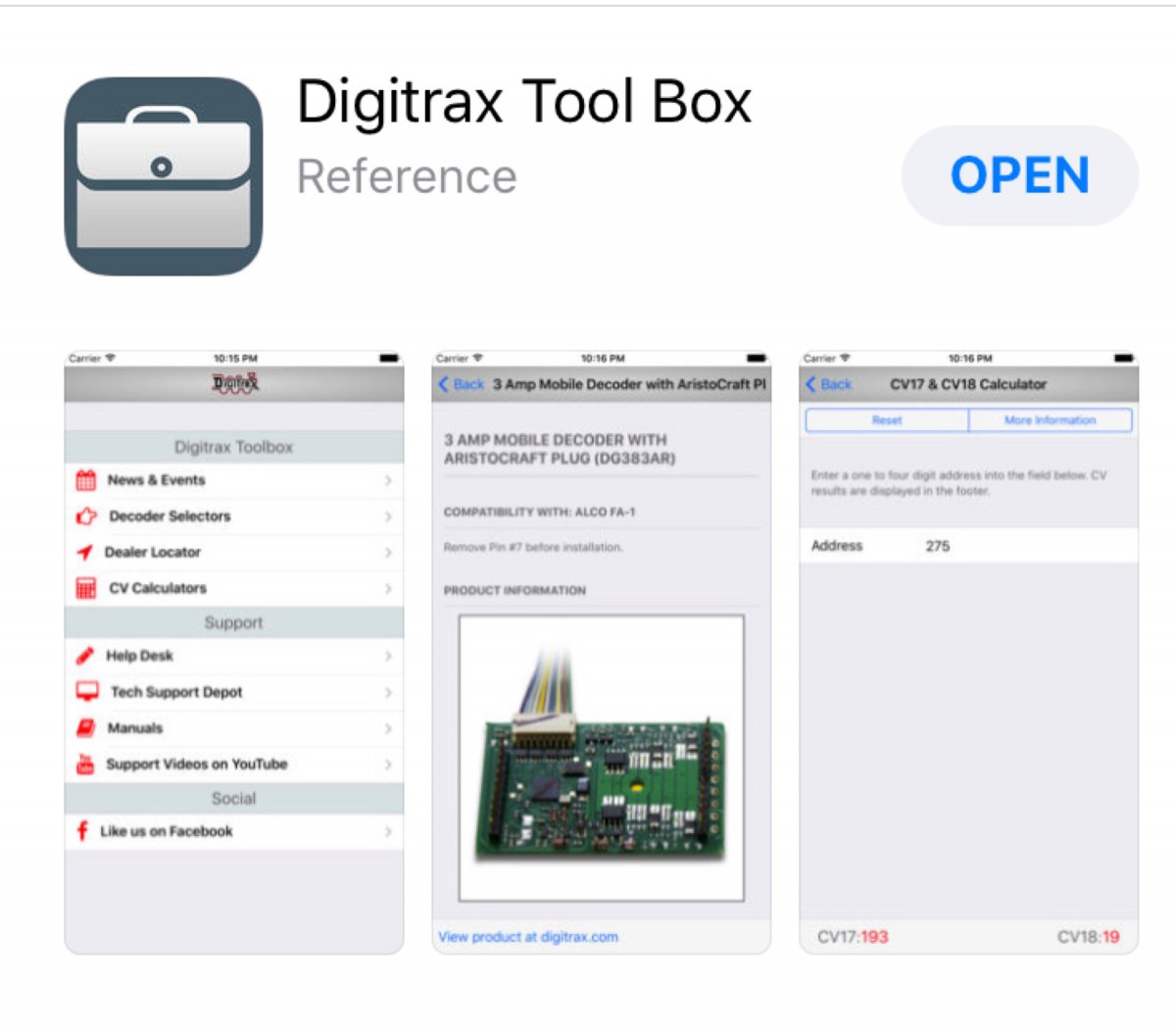Open the Decoder Selectors menu entry
The width and height of the screenshot is (1176, 1032).
pyautogui.click(x=234, y=516)
